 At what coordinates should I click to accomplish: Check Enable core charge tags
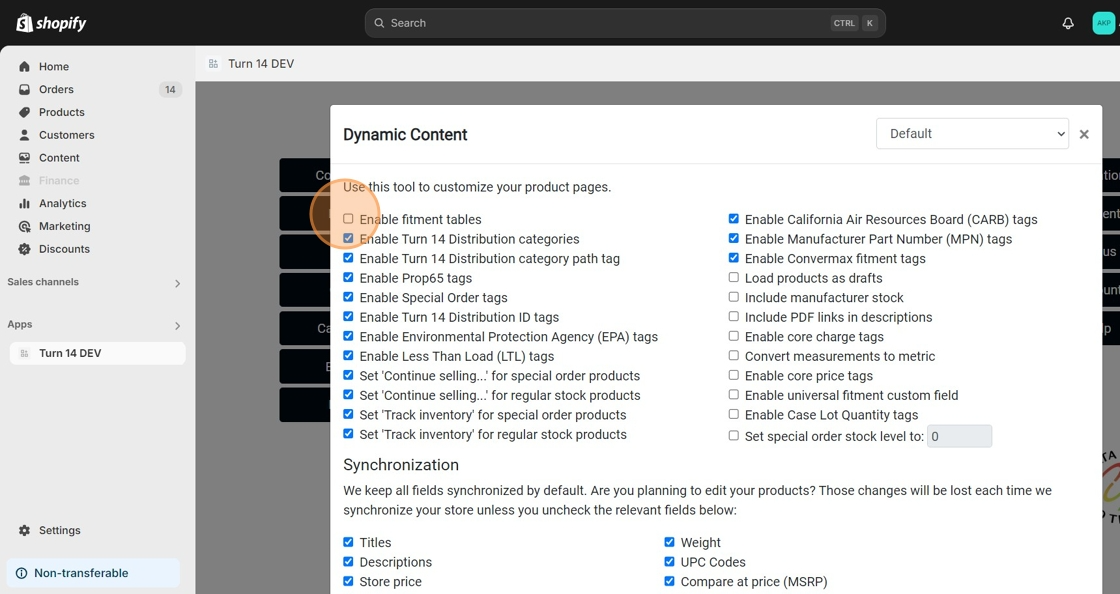pyautogui.click(x=734, y=336)
